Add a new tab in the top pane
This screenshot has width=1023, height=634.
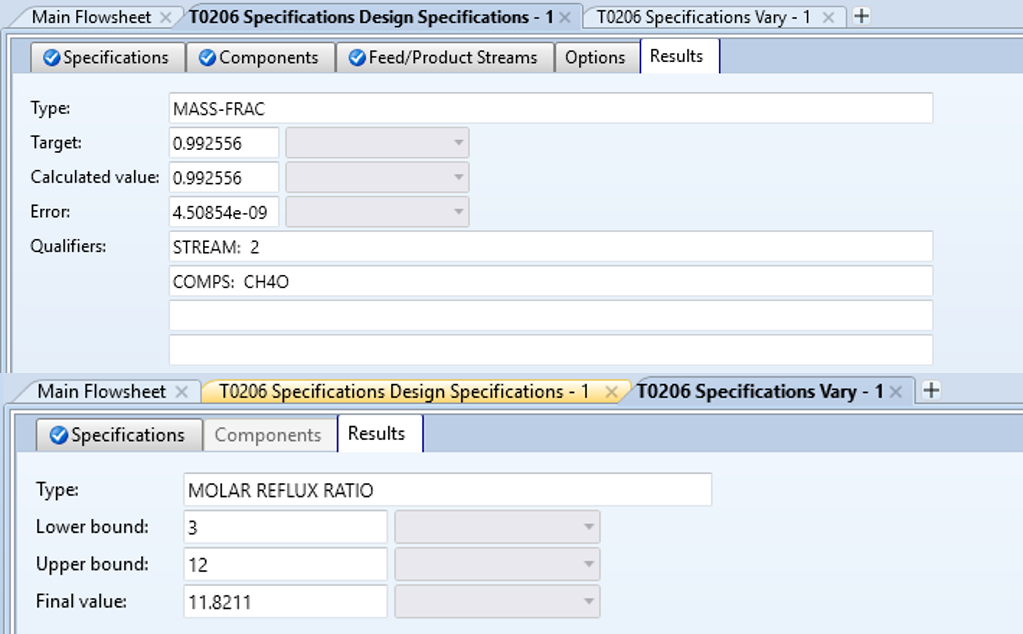pos(861,16)
